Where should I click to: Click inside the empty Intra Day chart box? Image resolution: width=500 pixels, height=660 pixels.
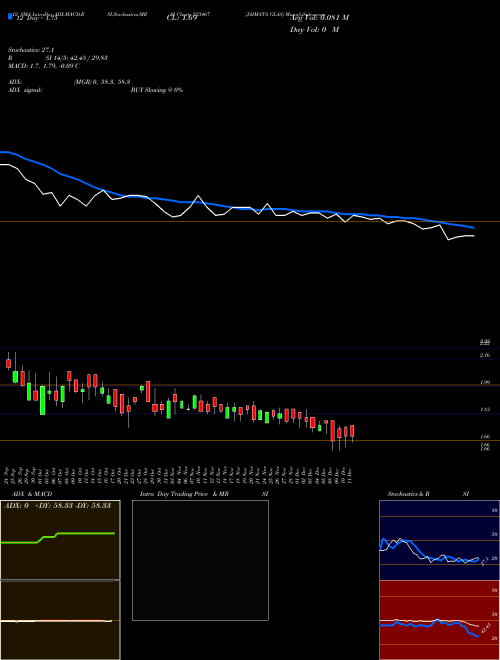[x=200, y=560]
